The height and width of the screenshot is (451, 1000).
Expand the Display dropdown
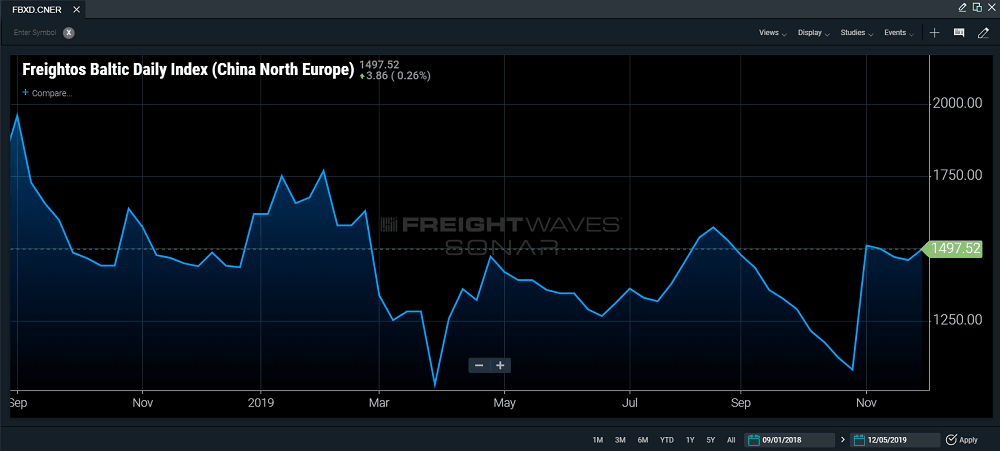coord(813,33)
